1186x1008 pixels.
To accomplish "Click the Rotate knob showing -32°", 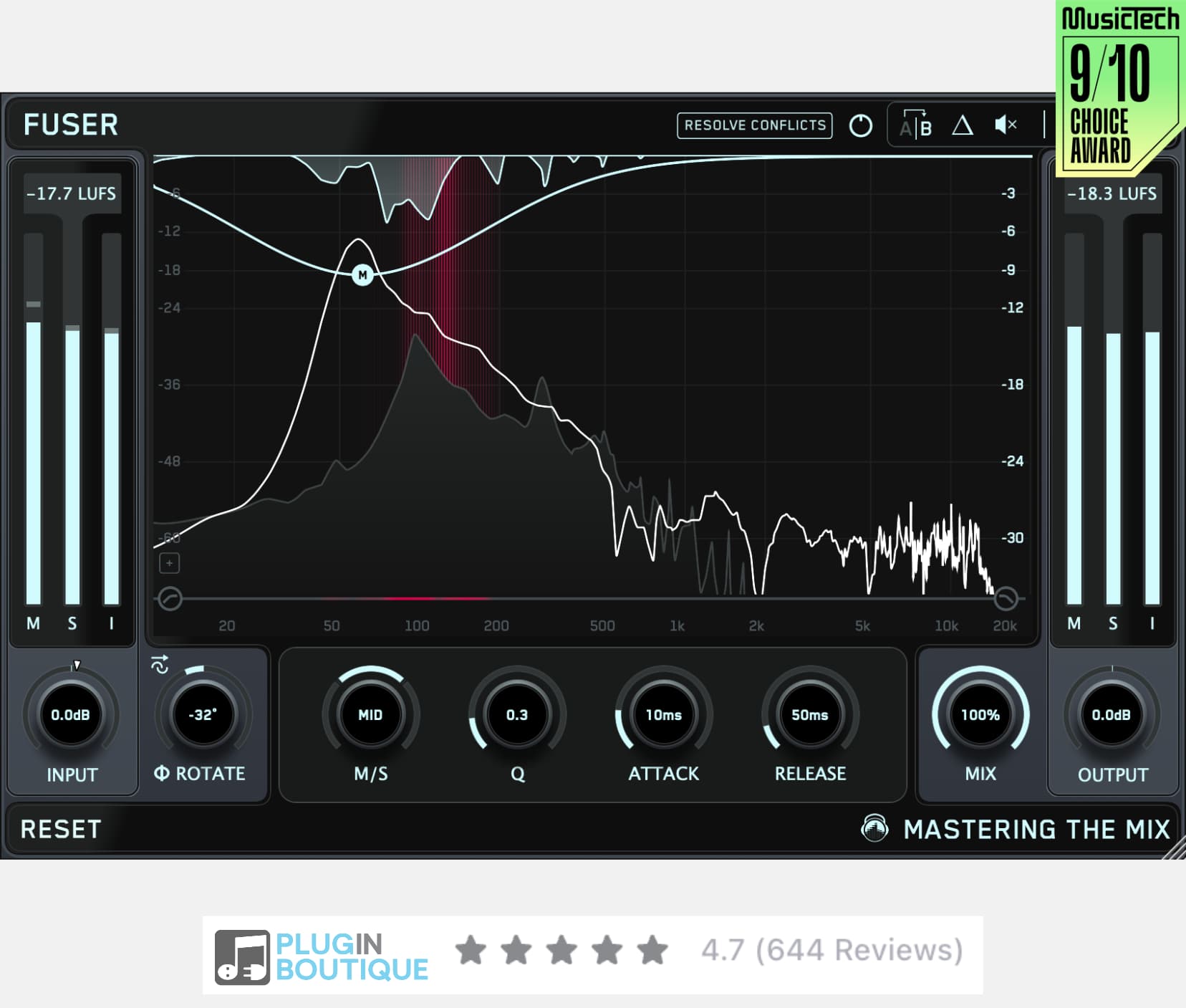I will point(203,715).
